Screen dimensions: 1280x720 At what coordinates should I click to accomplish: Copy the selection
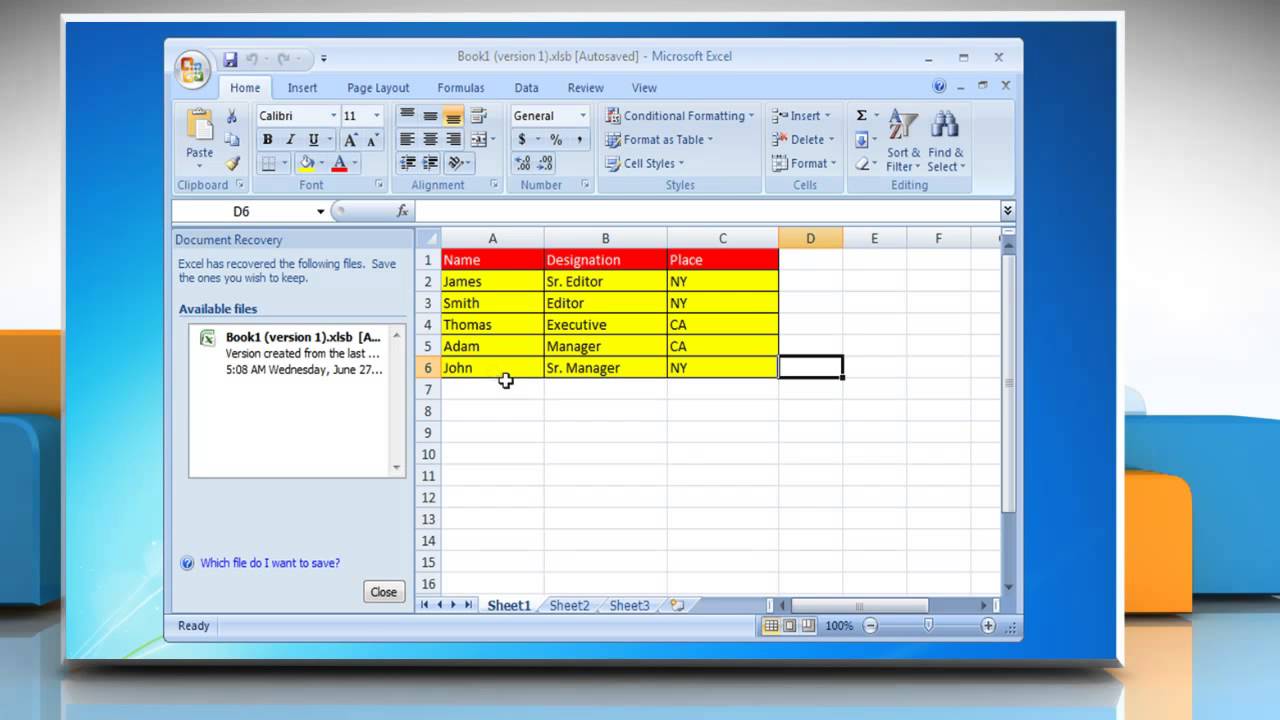[x=232, y=140]
